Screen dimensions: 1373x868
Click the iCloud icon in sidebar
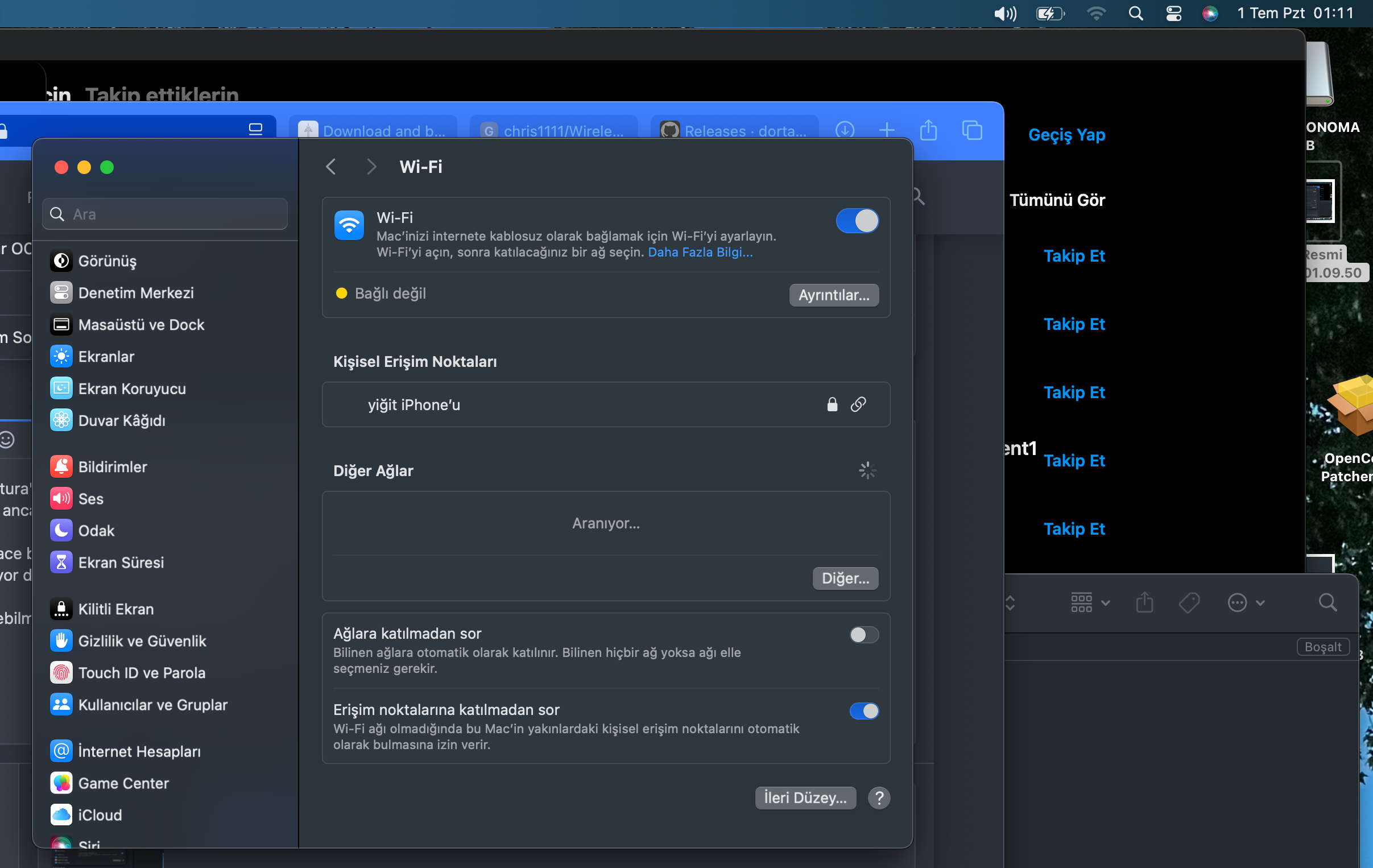(x=61, y=815)
